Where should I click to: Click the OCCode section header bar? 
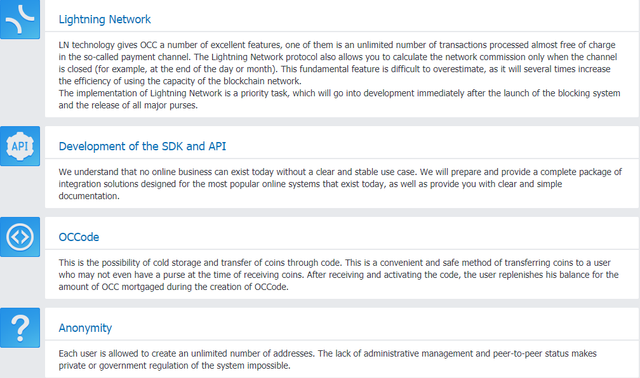[x=342, y=233]
